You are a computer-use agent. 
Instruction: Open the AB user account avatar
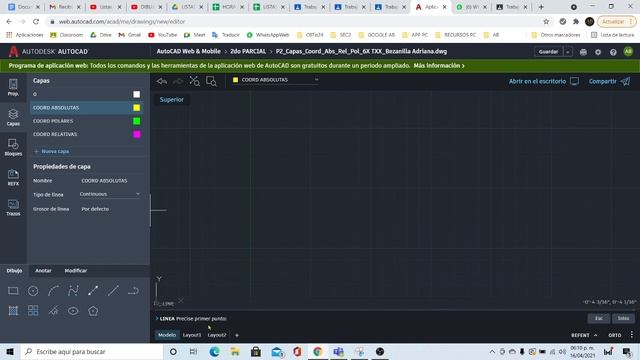coord(628,51)
